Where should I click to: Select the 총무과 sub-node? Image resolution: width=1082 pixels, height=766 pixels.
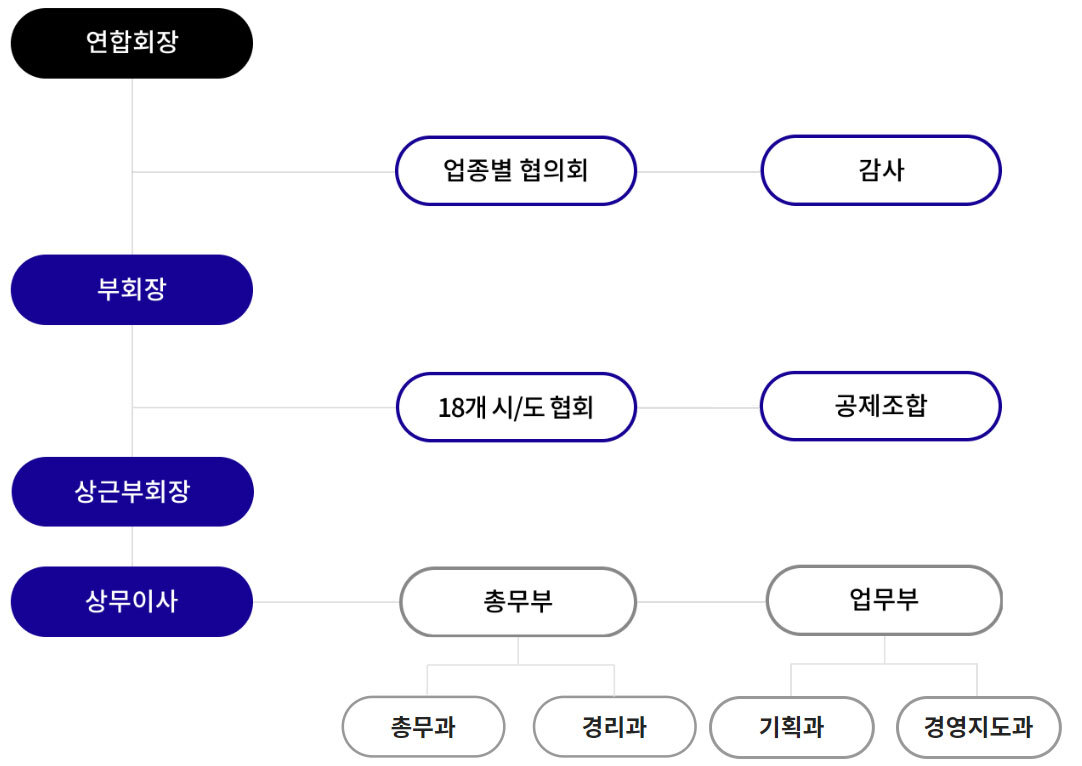tap(423, 727)
